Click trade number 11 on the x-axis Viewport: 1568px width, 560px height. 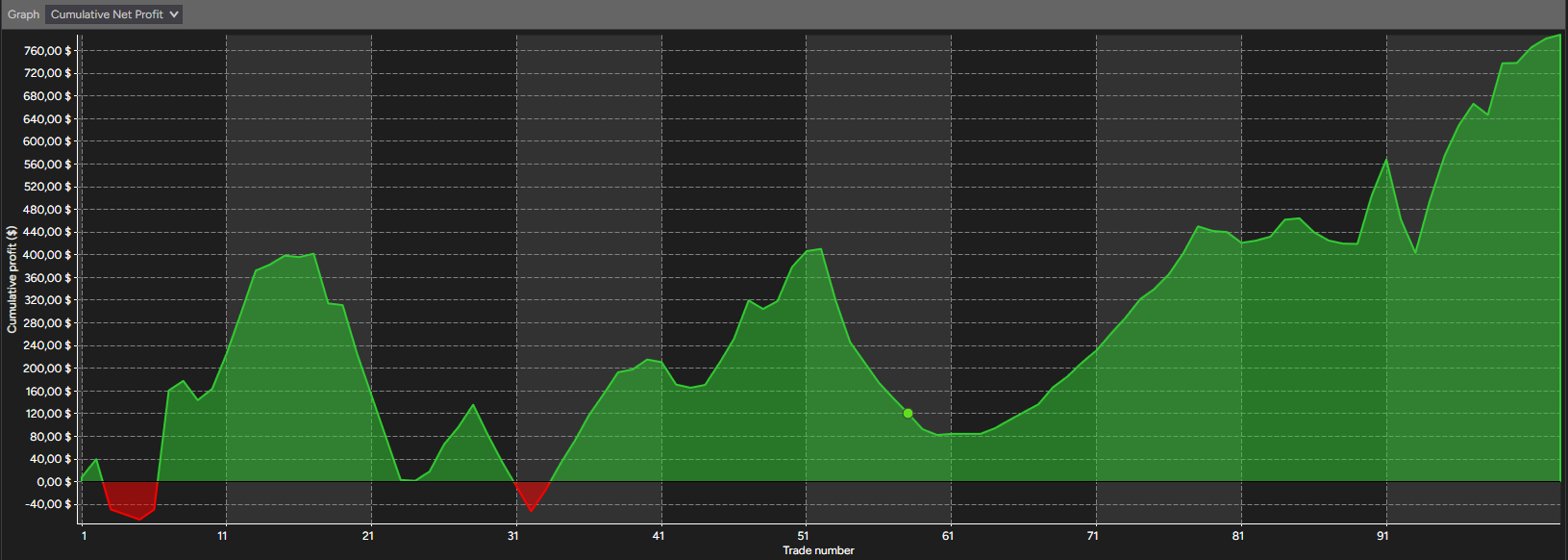(222, 536)
